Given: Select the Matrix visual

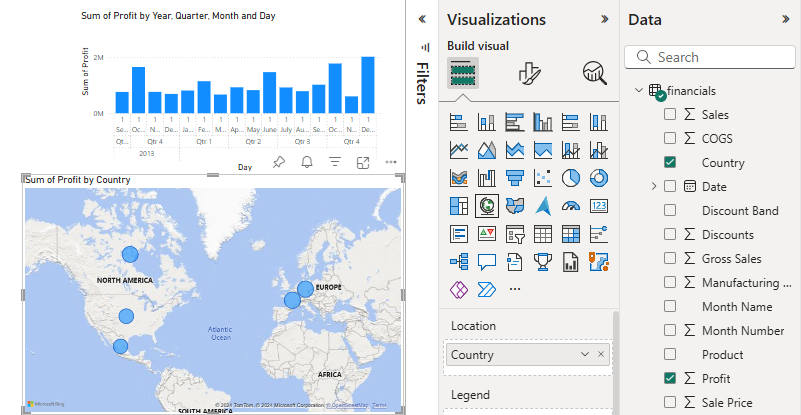Looking at the screenshot, I should 571,234.
